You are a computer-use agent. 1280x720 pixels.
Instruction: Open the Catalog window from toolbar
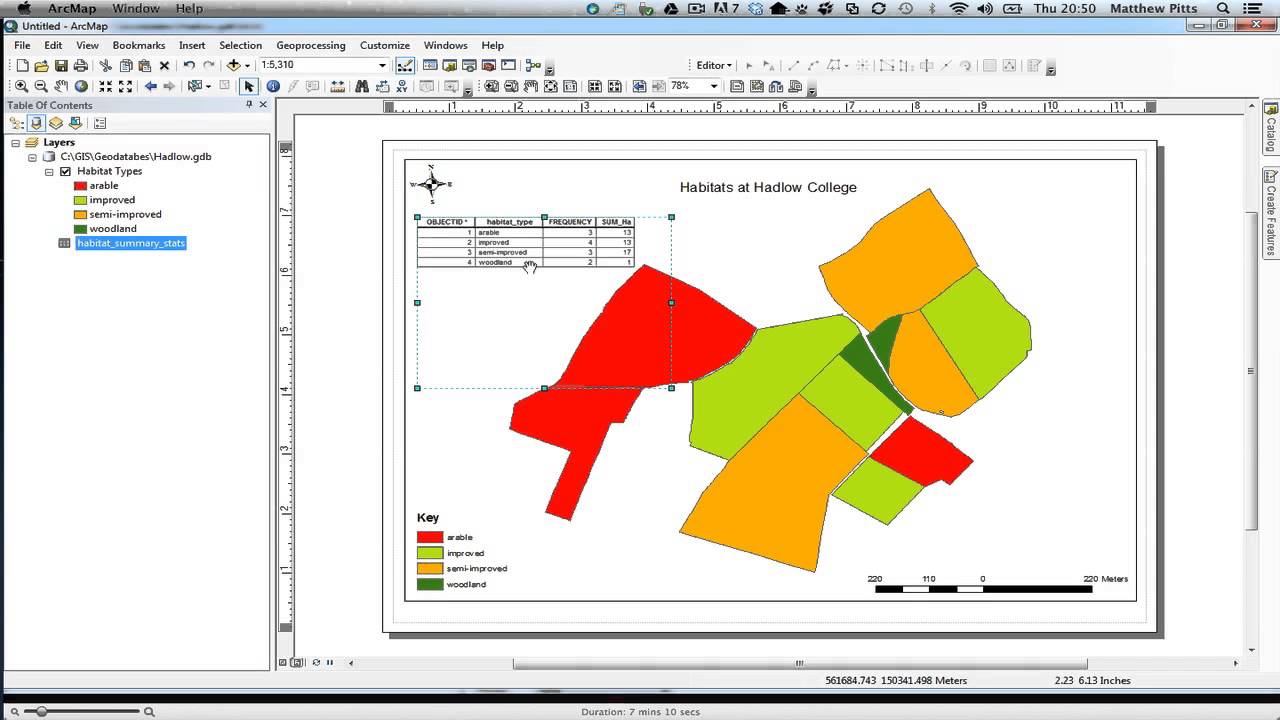[449, 66]
